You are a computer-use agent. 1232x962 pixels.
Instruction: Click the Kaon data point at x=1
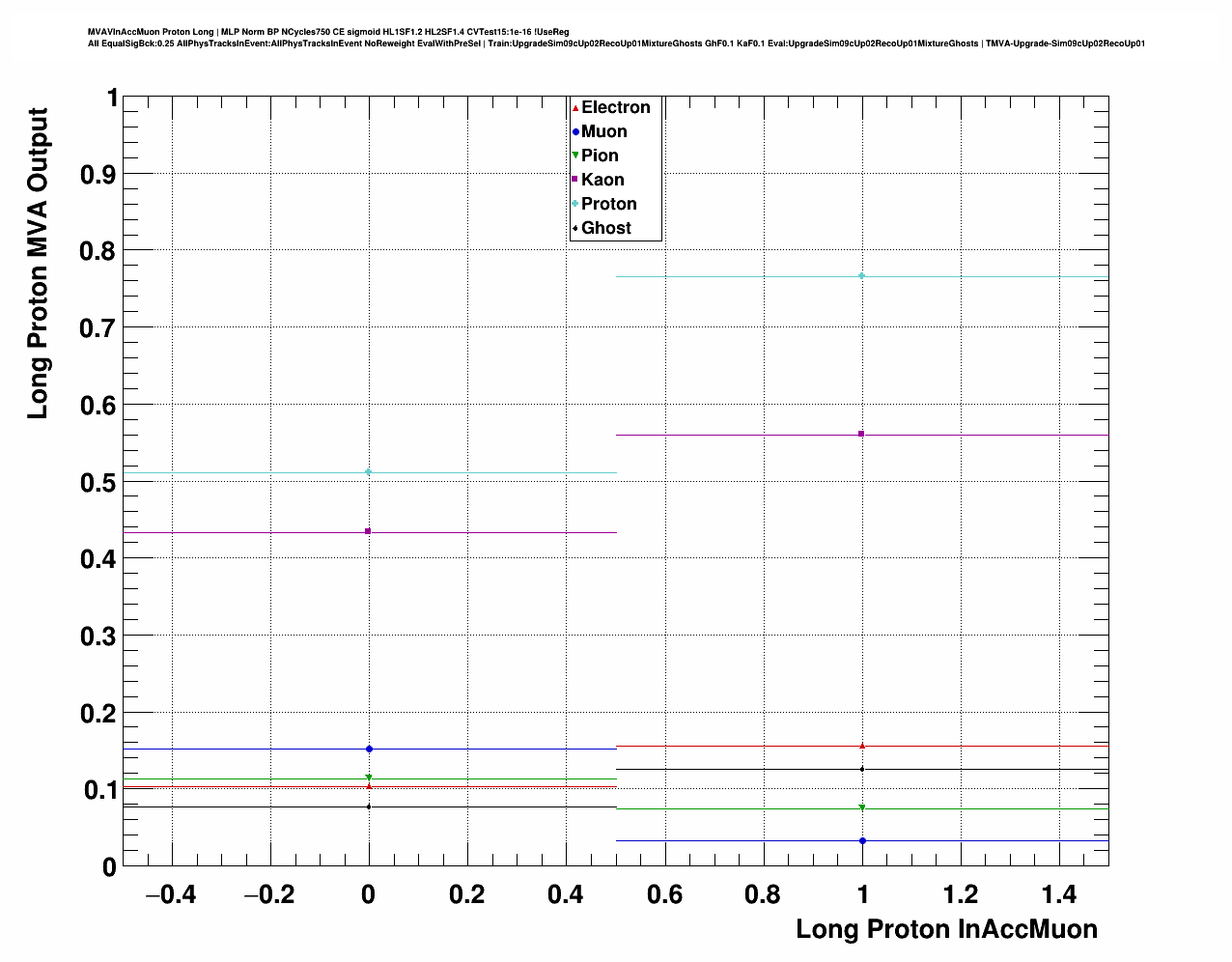click(x=861, y=434)
